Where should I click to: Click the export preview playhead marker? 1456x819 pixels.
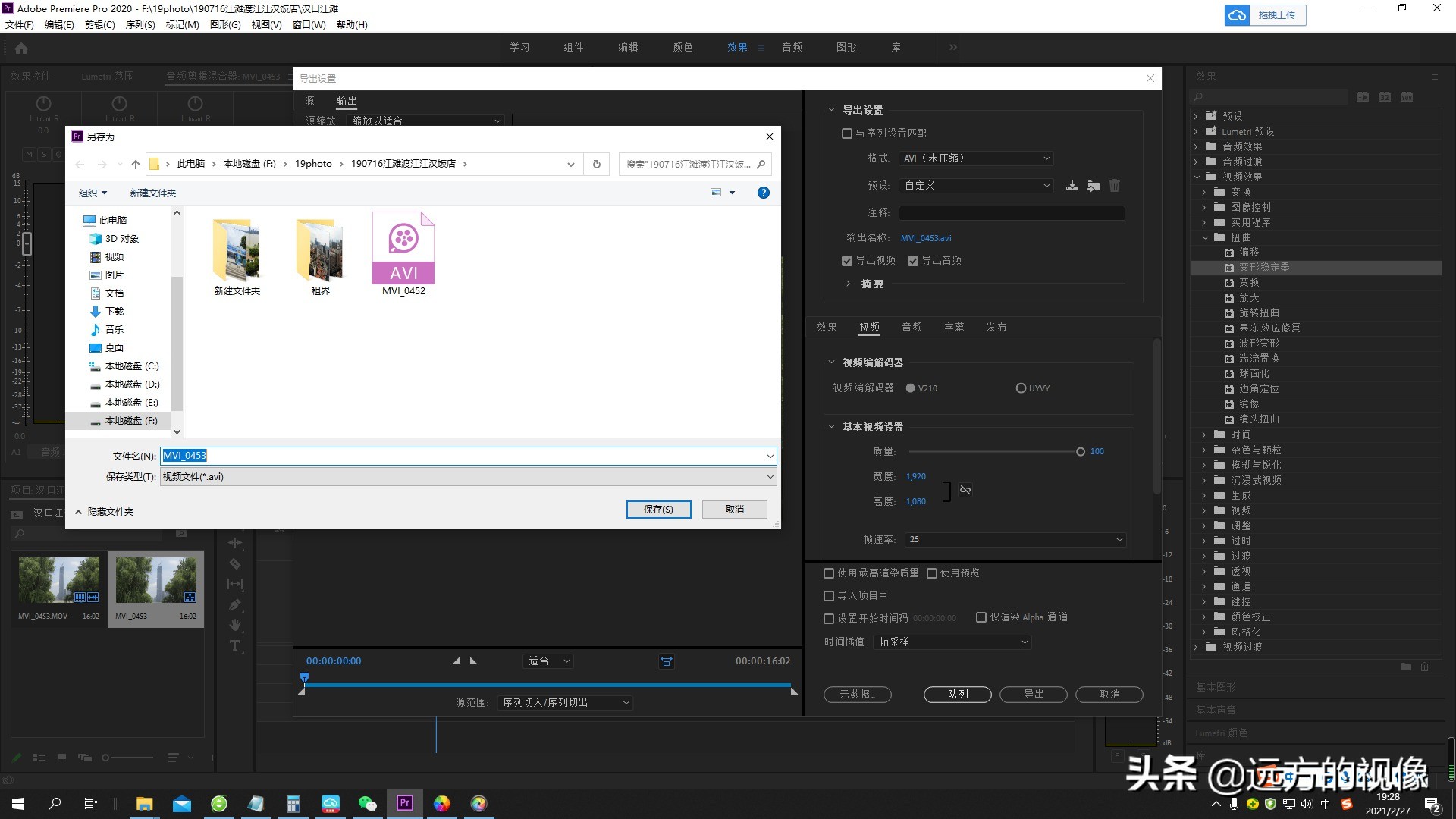[x=304, y=677]
